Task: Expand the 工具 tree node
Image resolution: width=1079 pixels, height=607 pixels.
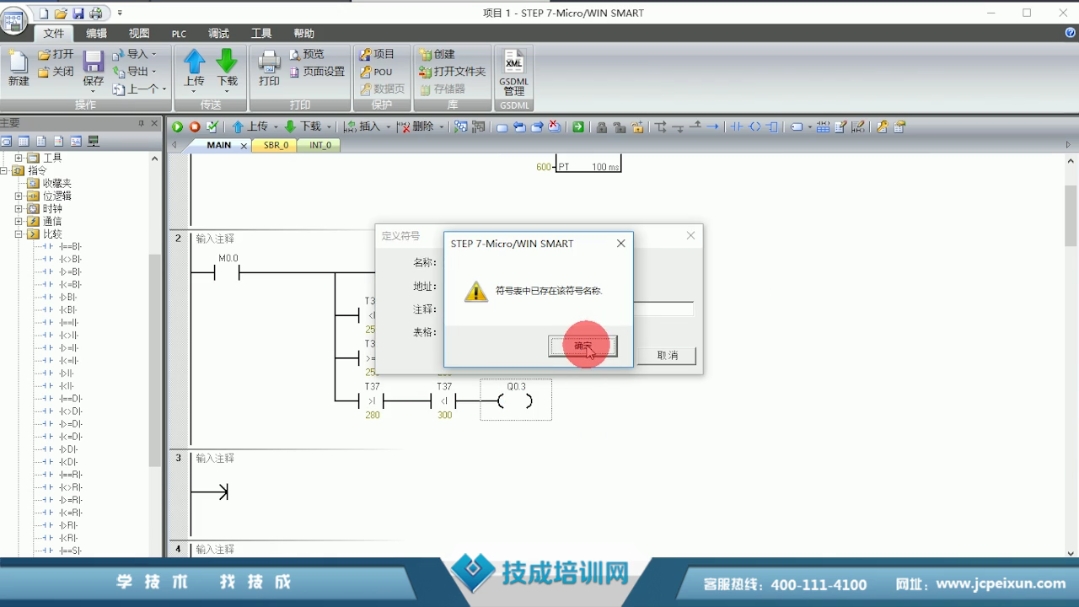Action: coord(19,158)
